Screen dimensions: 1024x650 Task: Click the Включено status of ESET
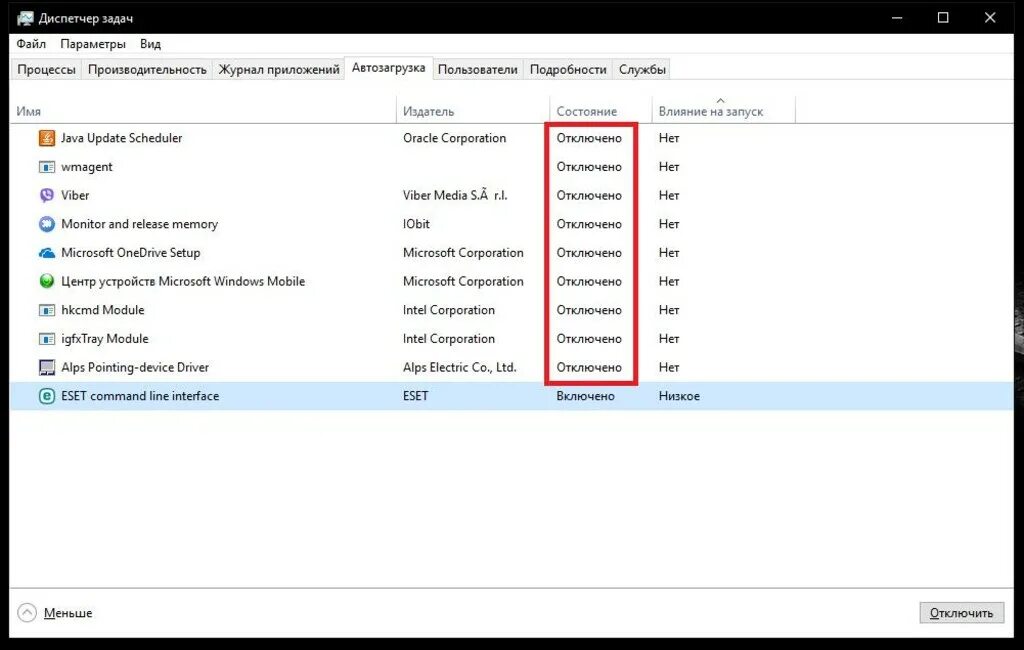click(585, 396)
